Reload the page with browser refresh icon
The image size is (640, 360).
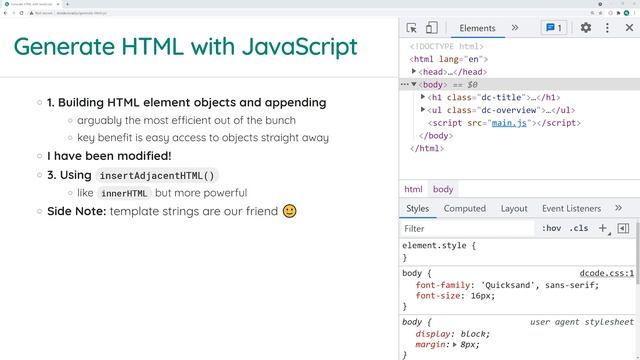point(21,13)
